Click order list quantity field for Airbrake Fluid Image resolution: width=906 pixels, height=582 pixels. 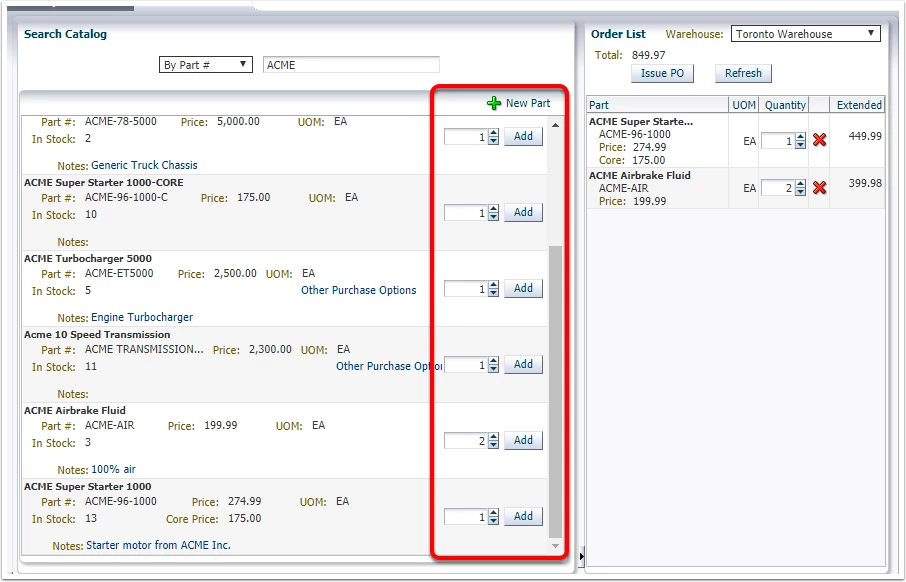tap(778, 188)
